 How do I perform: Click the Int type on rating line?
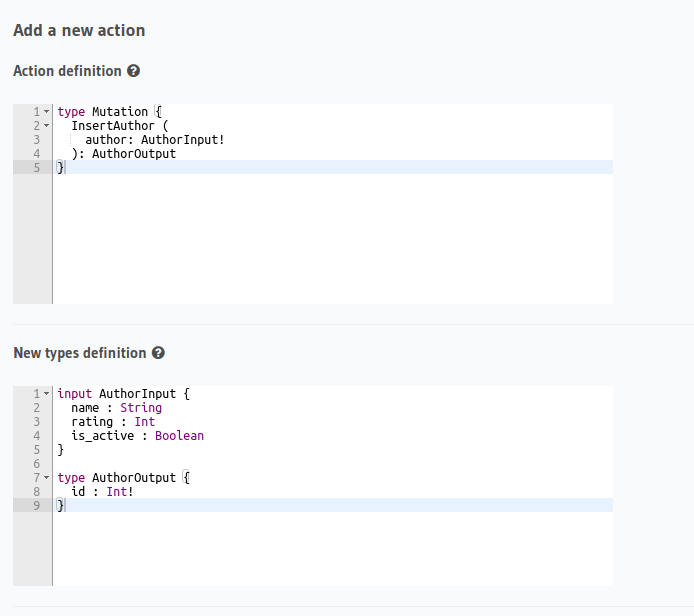pos(144,422)
